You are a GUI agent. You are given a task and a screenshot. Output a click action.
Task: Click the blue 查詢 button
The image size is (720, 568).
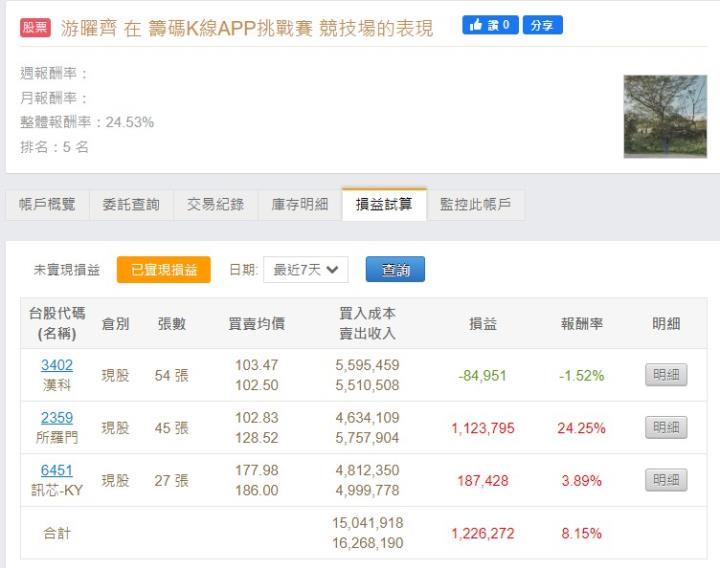pyautogui.click(x=395, y=270)
